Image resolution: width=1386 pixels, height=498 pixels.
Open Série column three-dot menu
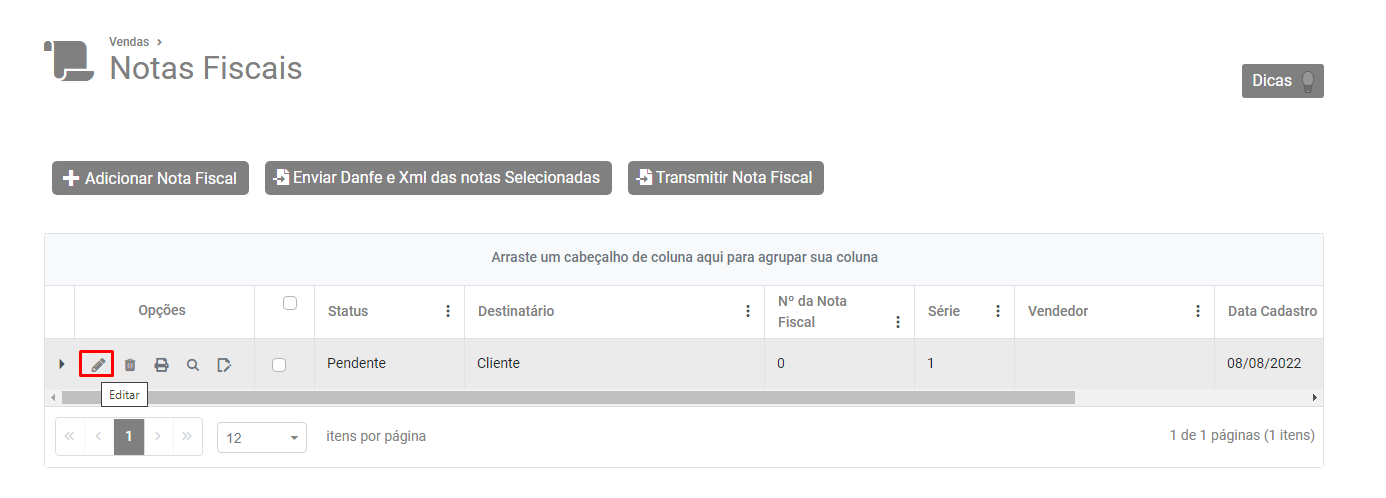point(998,311)
